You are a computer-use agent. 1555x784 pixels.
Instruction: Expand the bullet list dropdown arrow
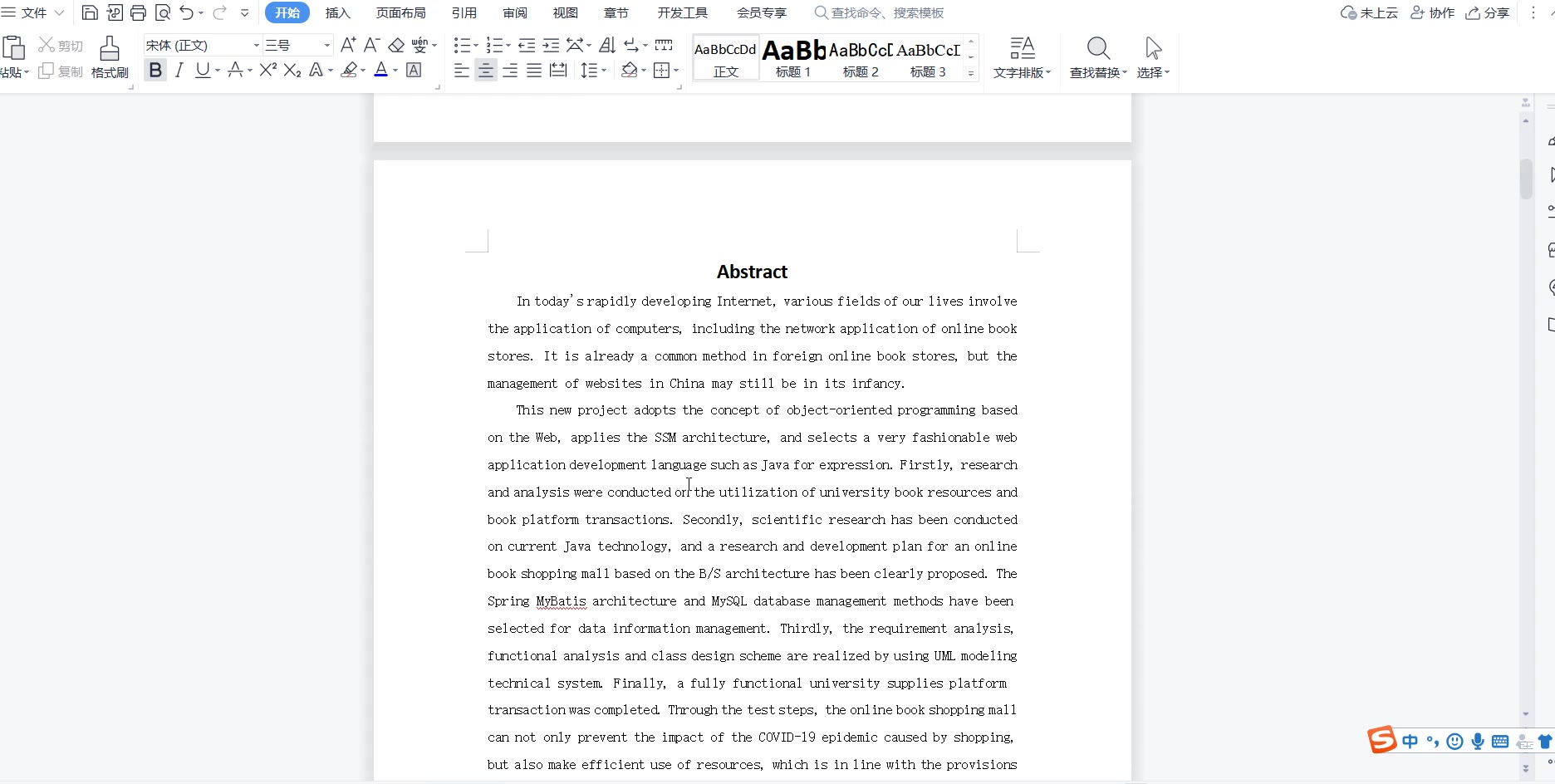tap(476, 46)
